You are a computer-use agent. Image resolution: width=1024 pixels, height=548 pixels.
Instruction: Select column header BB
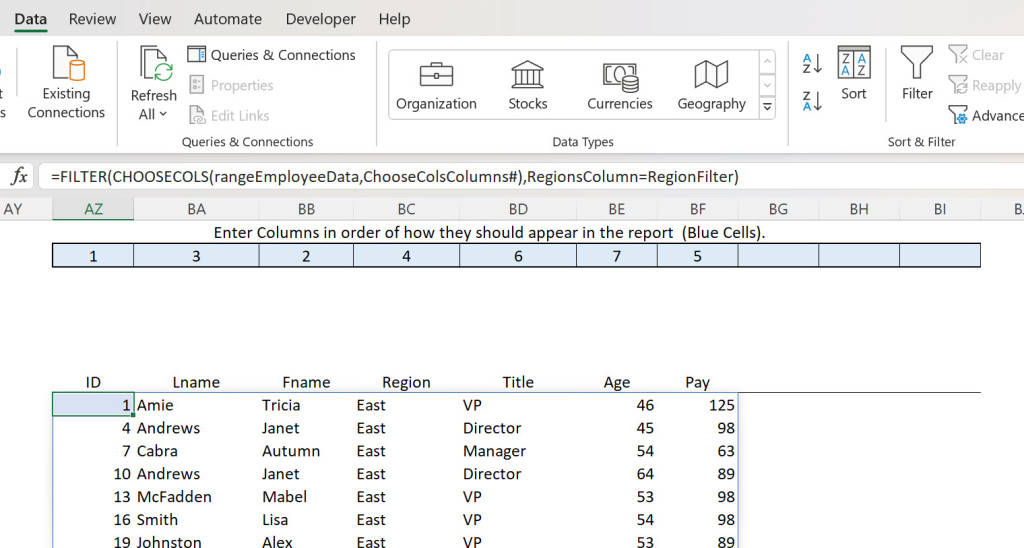click(306, 209)
